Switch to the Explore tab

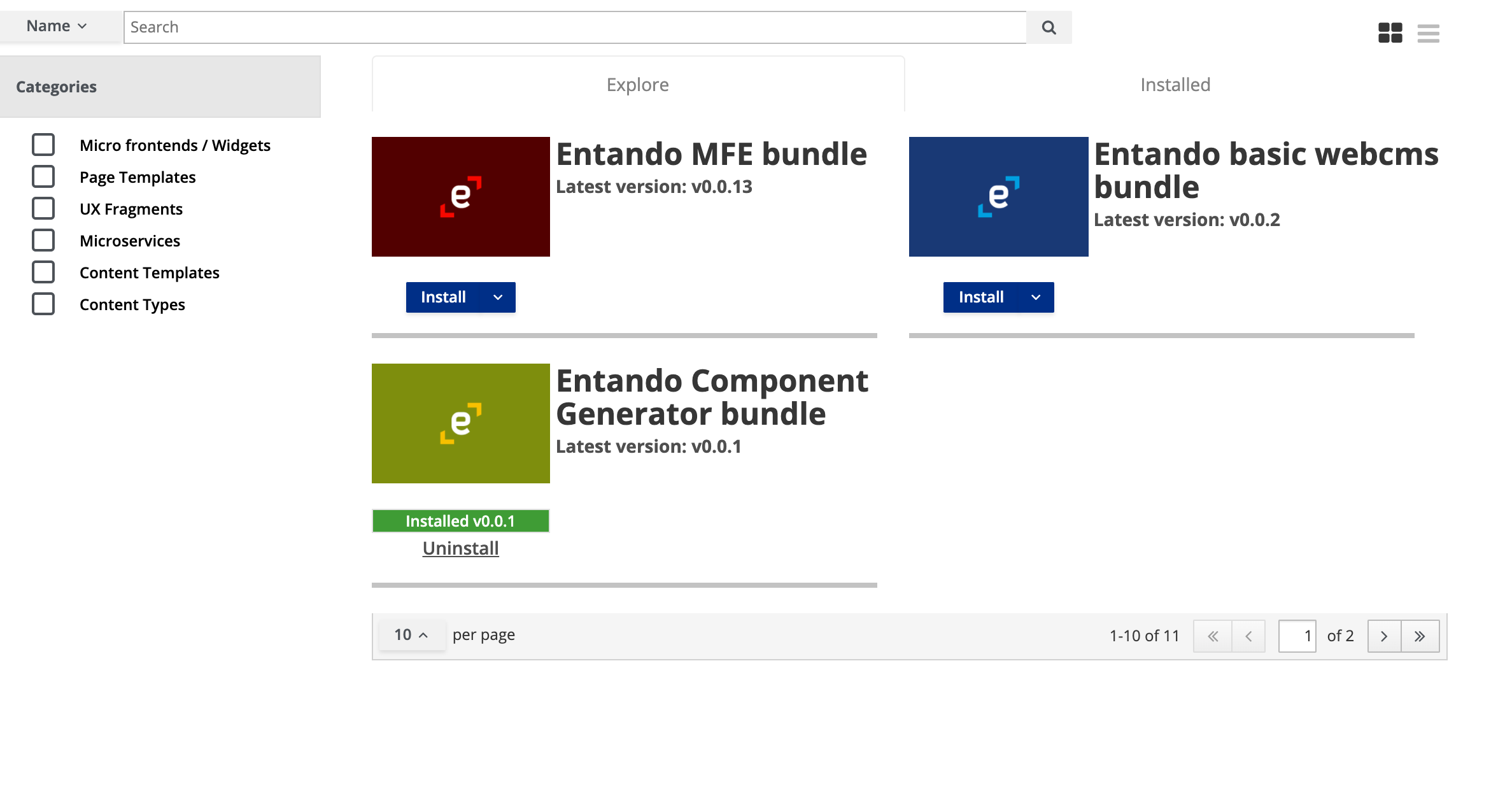pyautogui.click(x=638, y=84)
